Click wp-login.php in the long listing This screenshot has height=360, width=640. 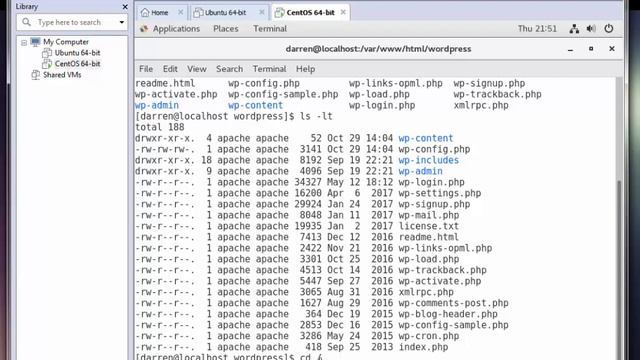(431, 182)
